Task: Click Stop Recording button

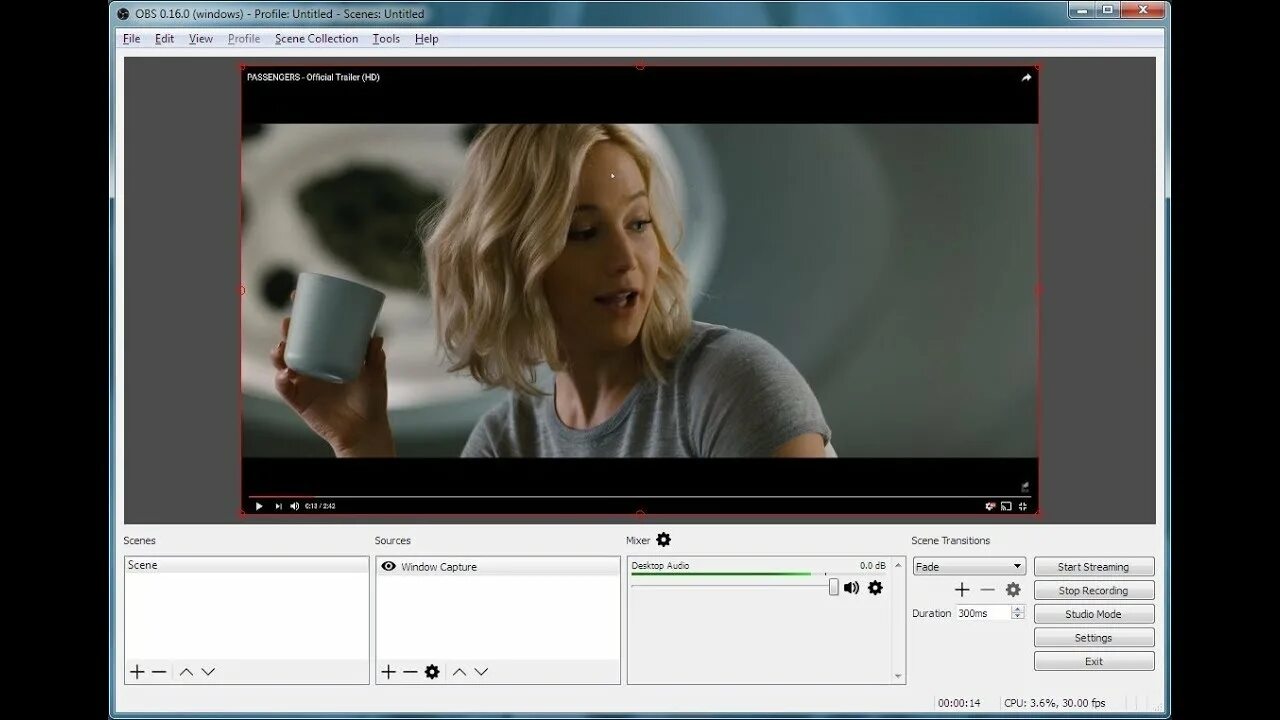Action: tap(1094, 591)
